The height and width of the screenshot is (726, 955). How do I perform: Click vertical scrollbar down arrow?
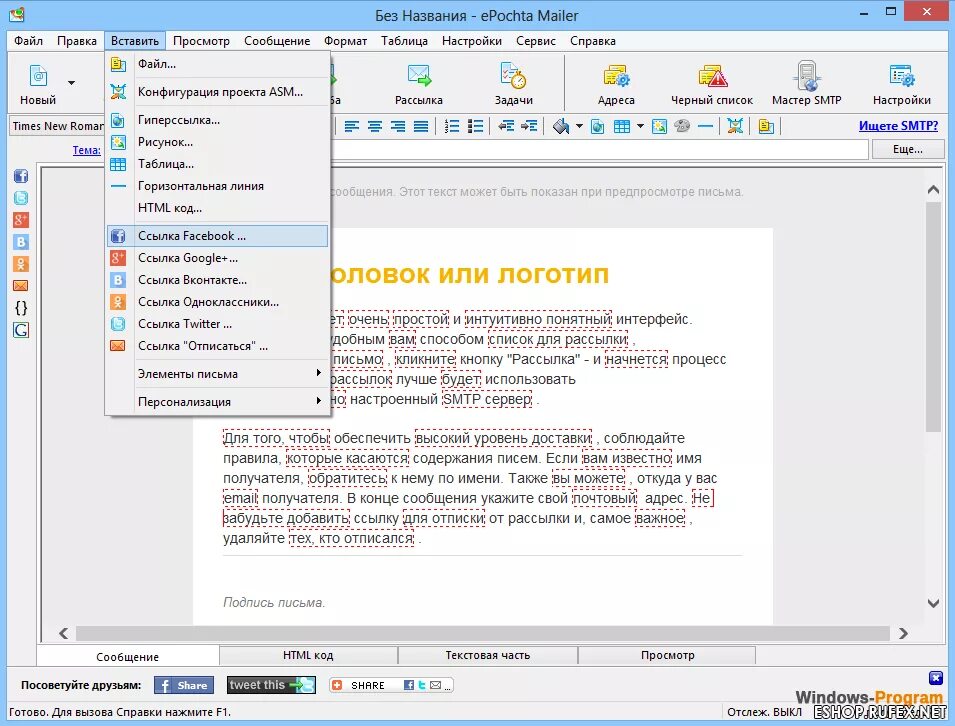(933, 603)
